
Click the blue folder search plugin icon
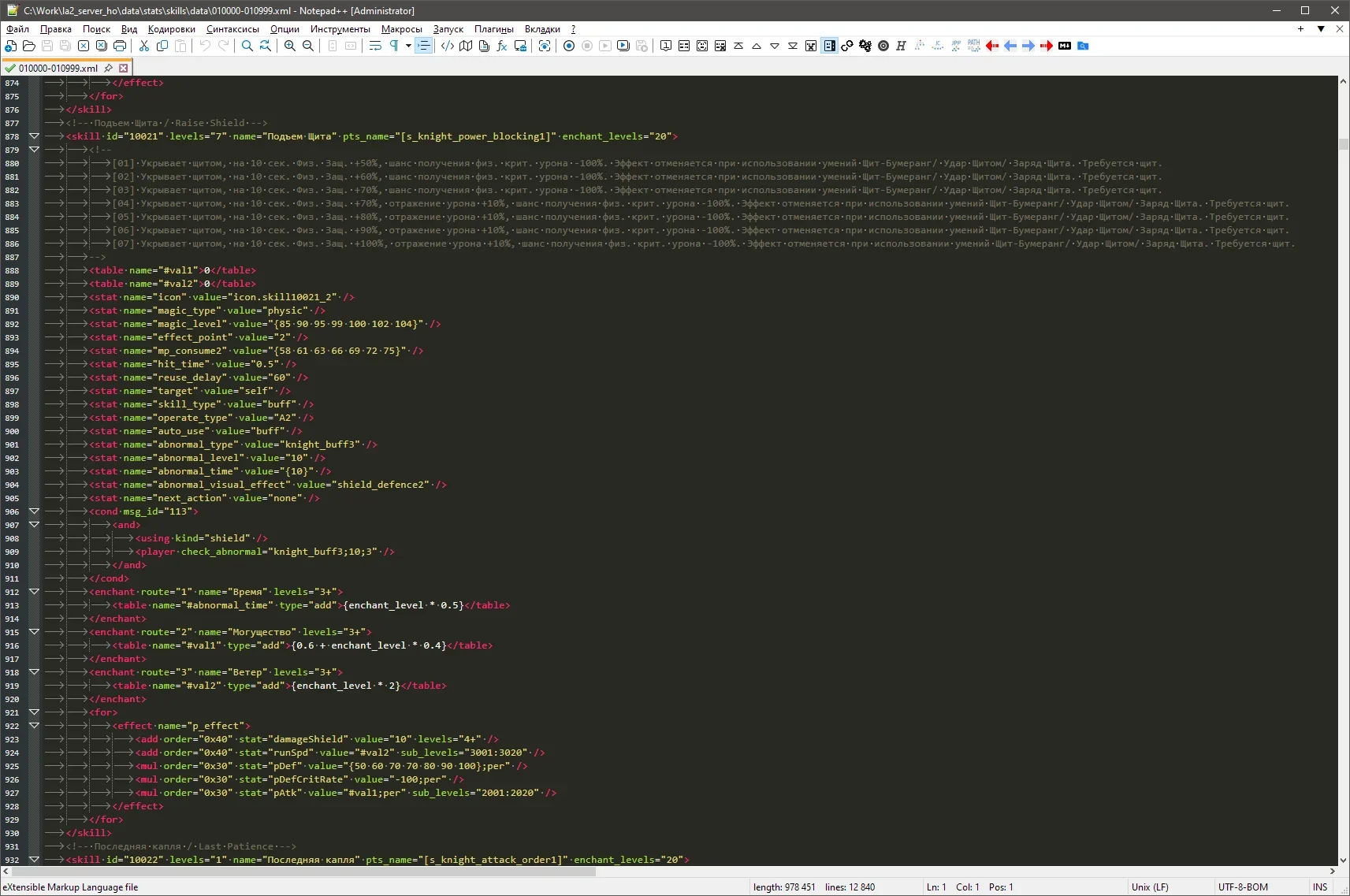1083,46
